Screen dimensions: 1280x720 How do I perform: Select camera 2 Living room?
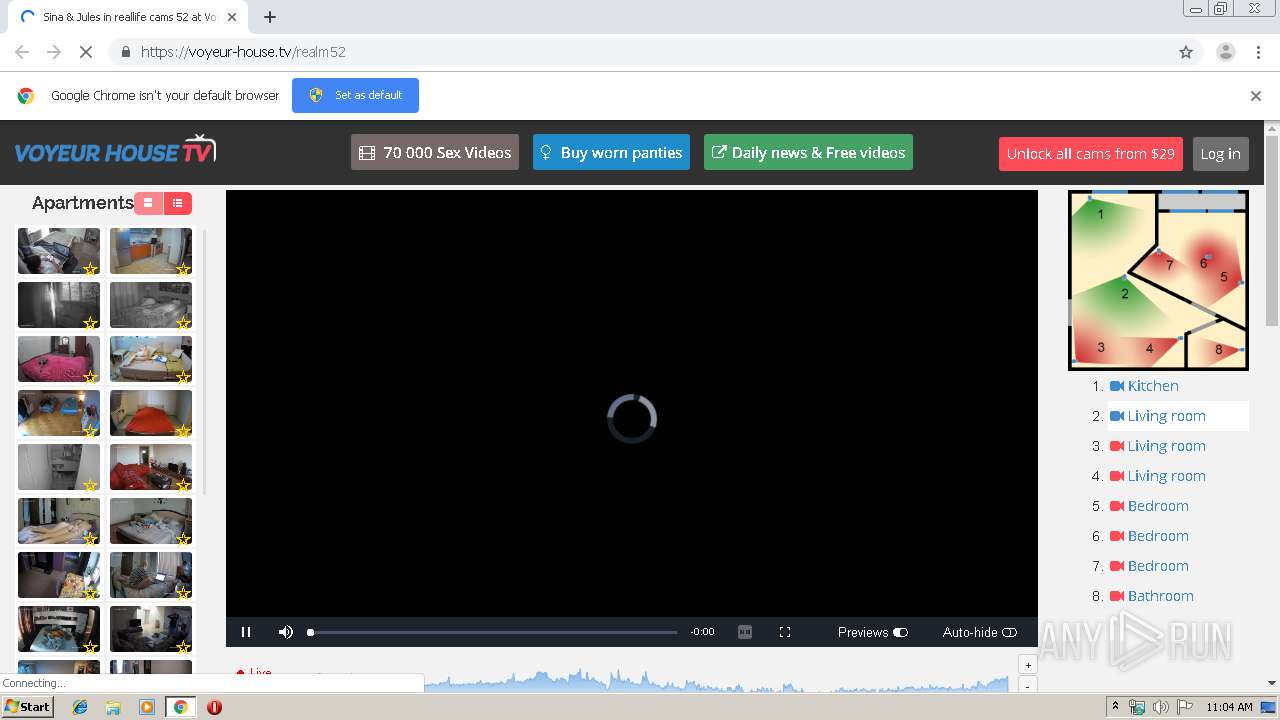(1166, 416)
